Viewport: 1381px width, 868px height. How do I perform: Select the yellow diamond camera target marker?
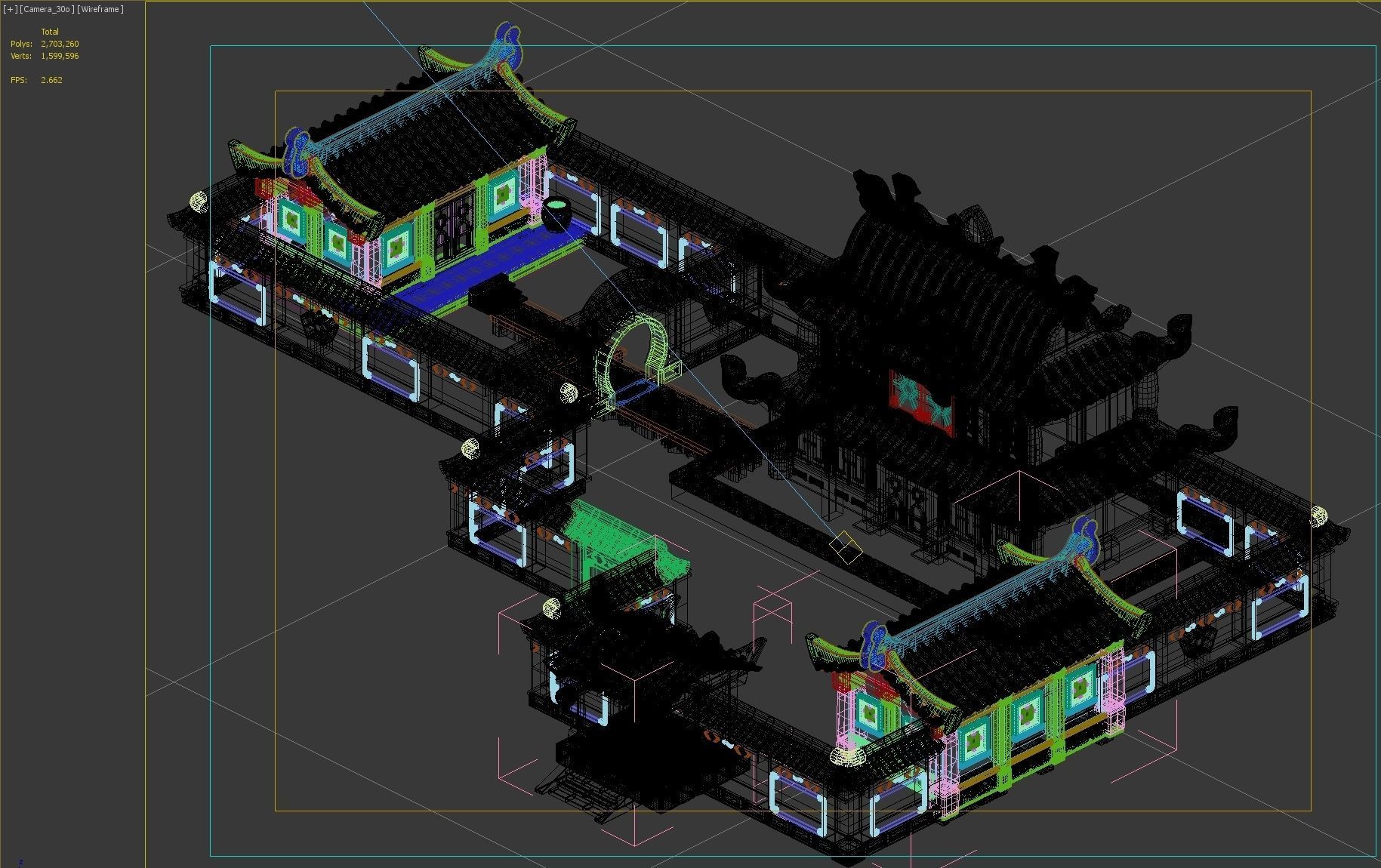[845, 546]
